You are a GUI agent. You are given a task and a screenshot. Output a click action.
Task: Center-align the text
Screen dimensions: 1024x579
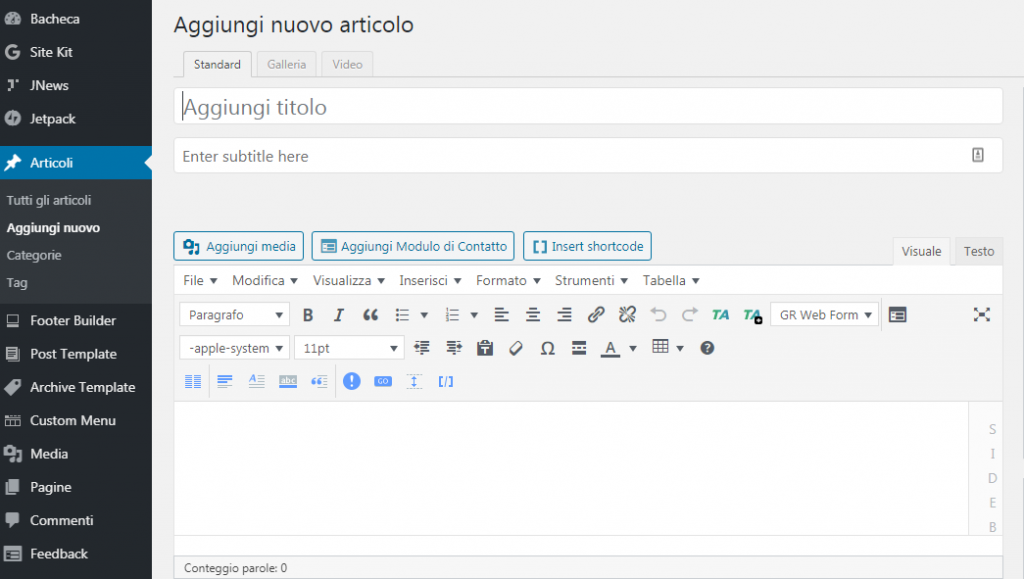[x=533, y=315]
